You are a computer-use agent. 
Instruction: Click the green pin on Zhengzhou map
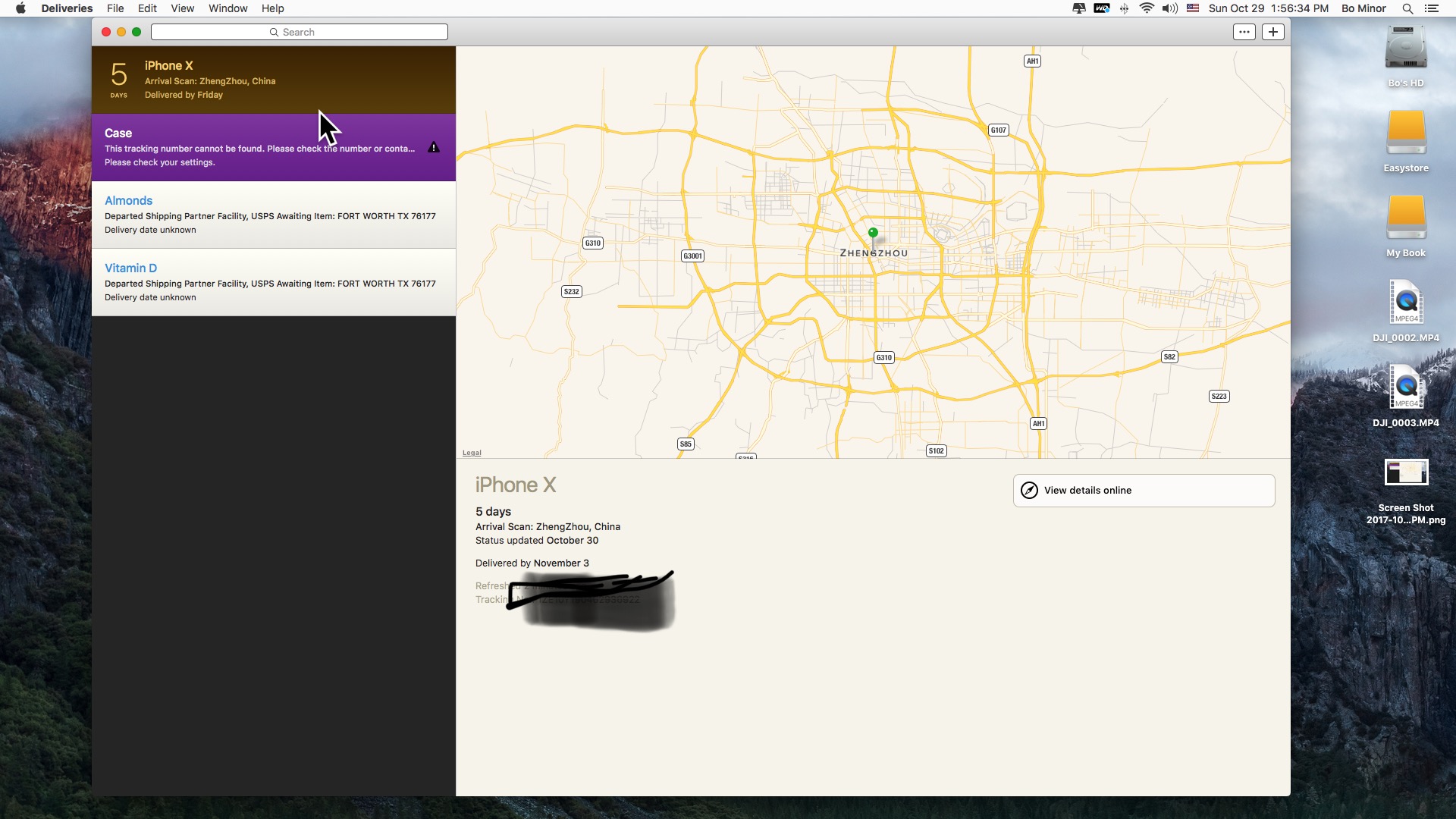pyautogui.click(x=873, y=234)
